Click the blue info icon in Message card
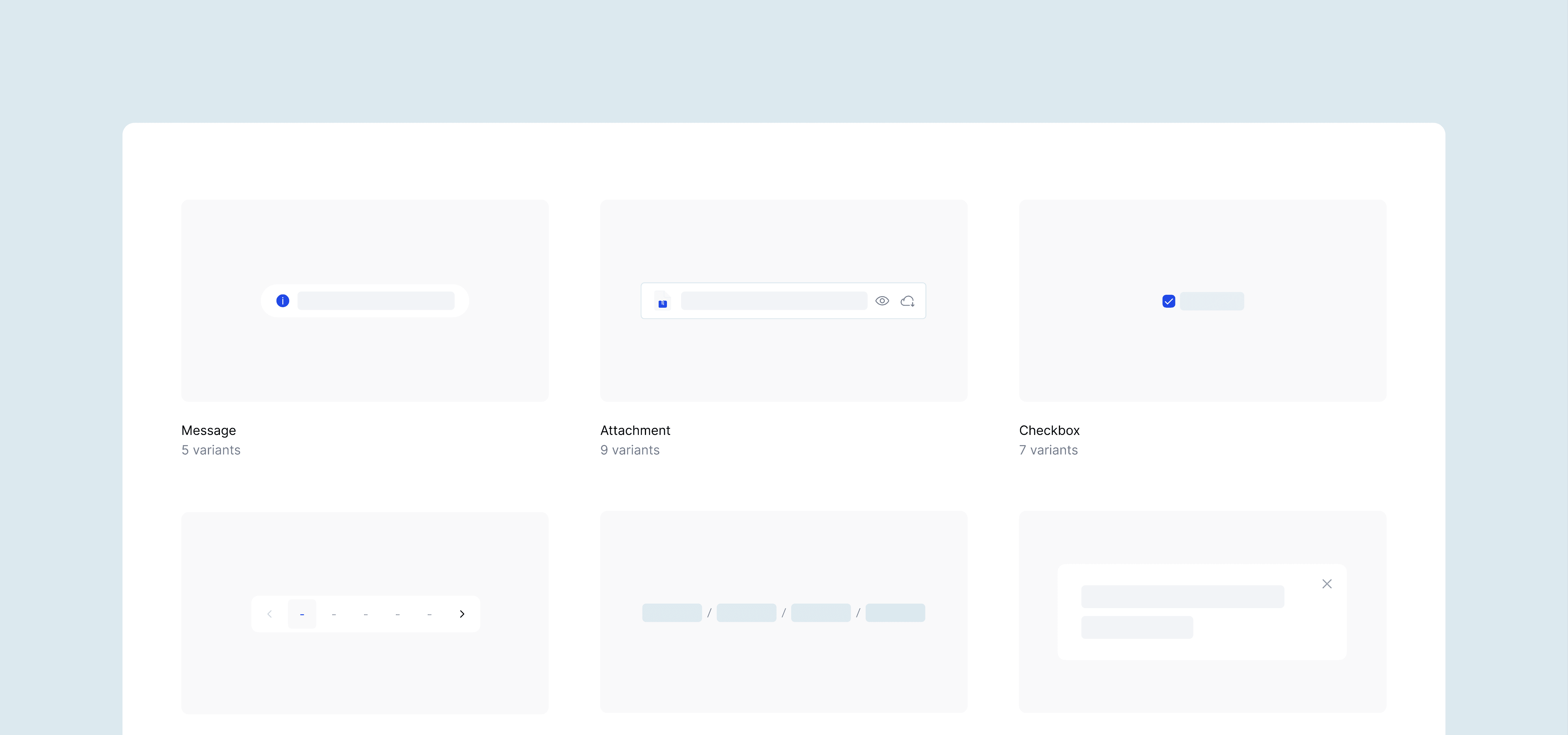Image resolution: width=1568 pixels, height=735 pixels. 282,301
